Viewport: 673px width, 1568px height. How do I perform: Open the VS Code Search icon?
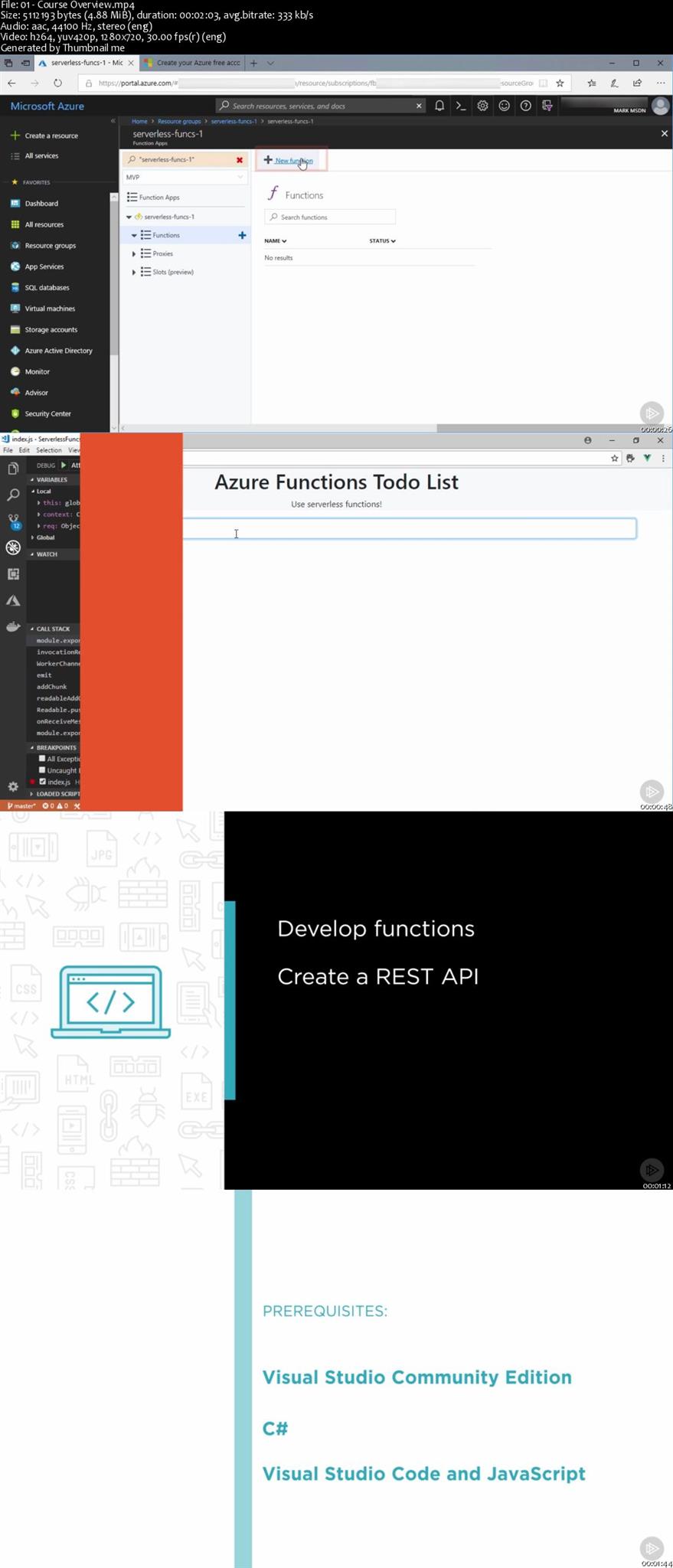[x=13, y=495]
